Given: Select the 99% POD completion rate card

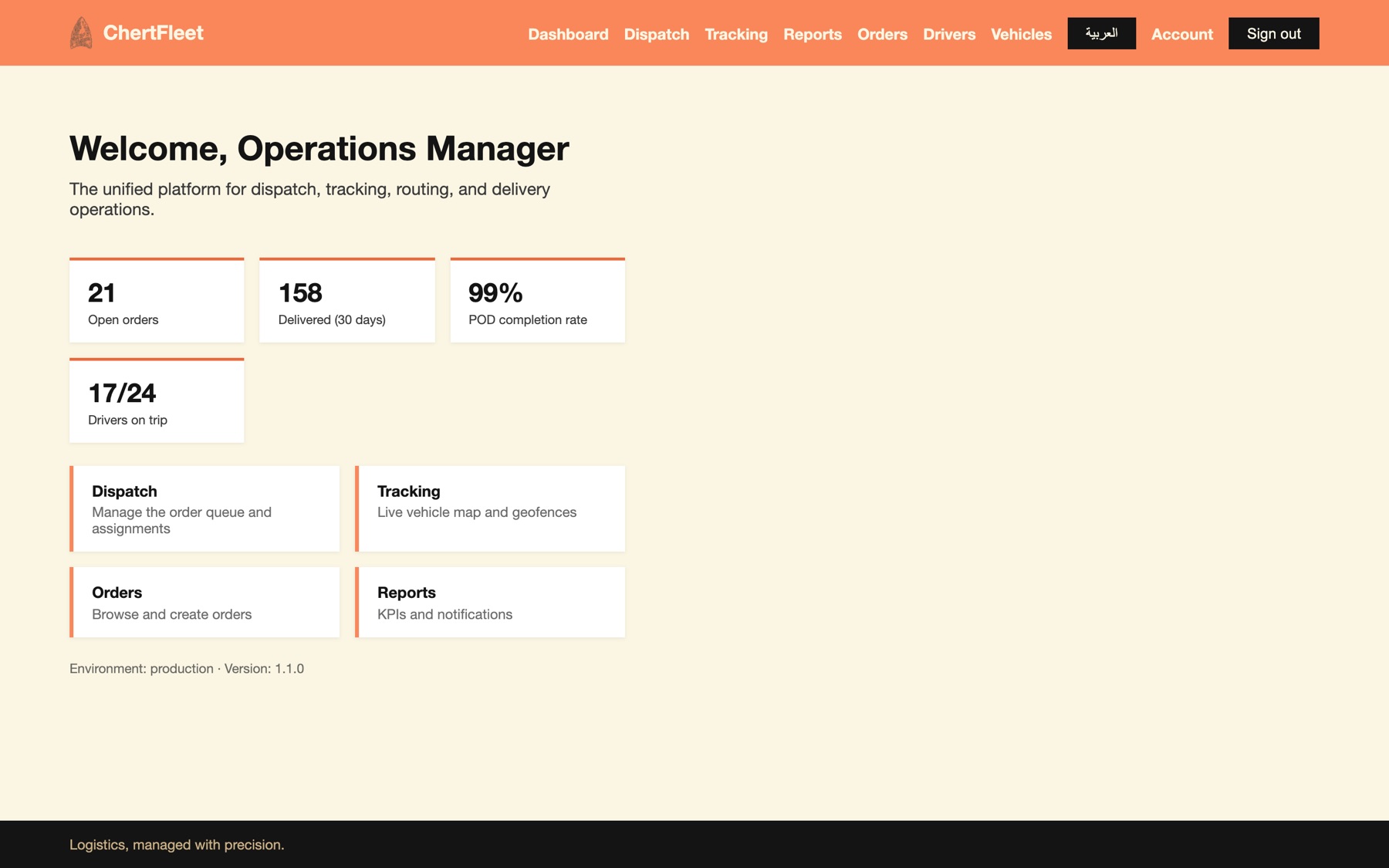Looking at the screenshot, I should pyautogui.click(x=538, y=300).
